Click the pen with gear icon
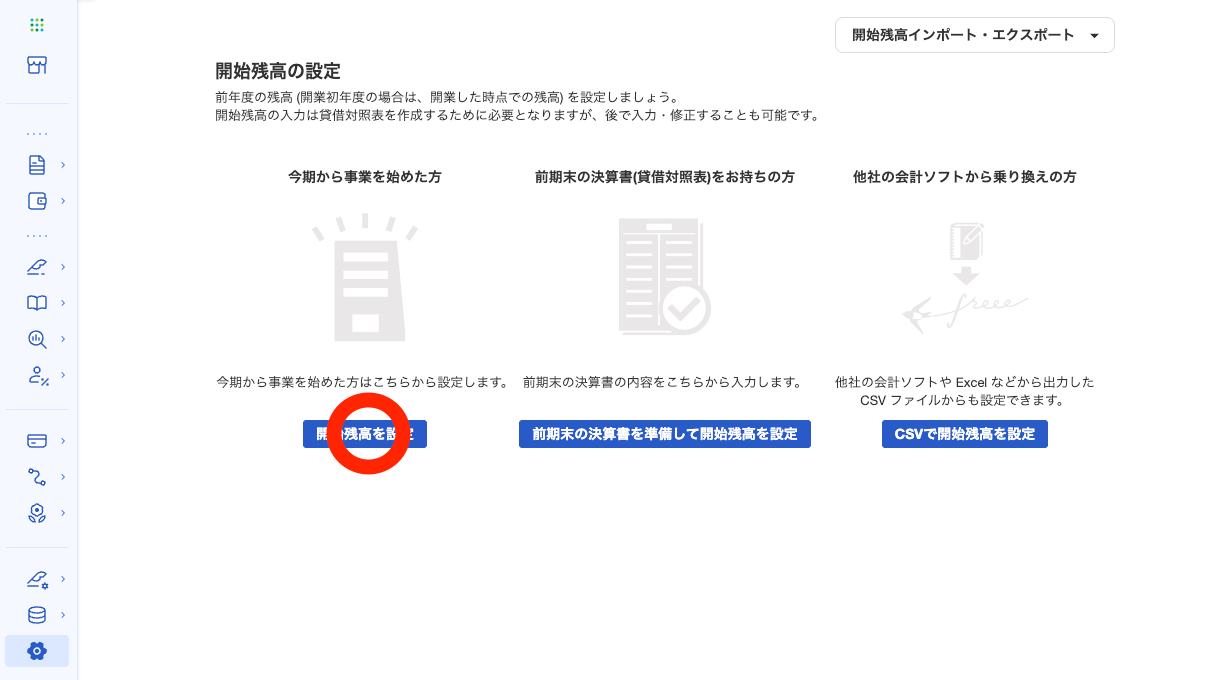Image resolution: width=1230 pixels, height=680 pixels. [37, 579]
